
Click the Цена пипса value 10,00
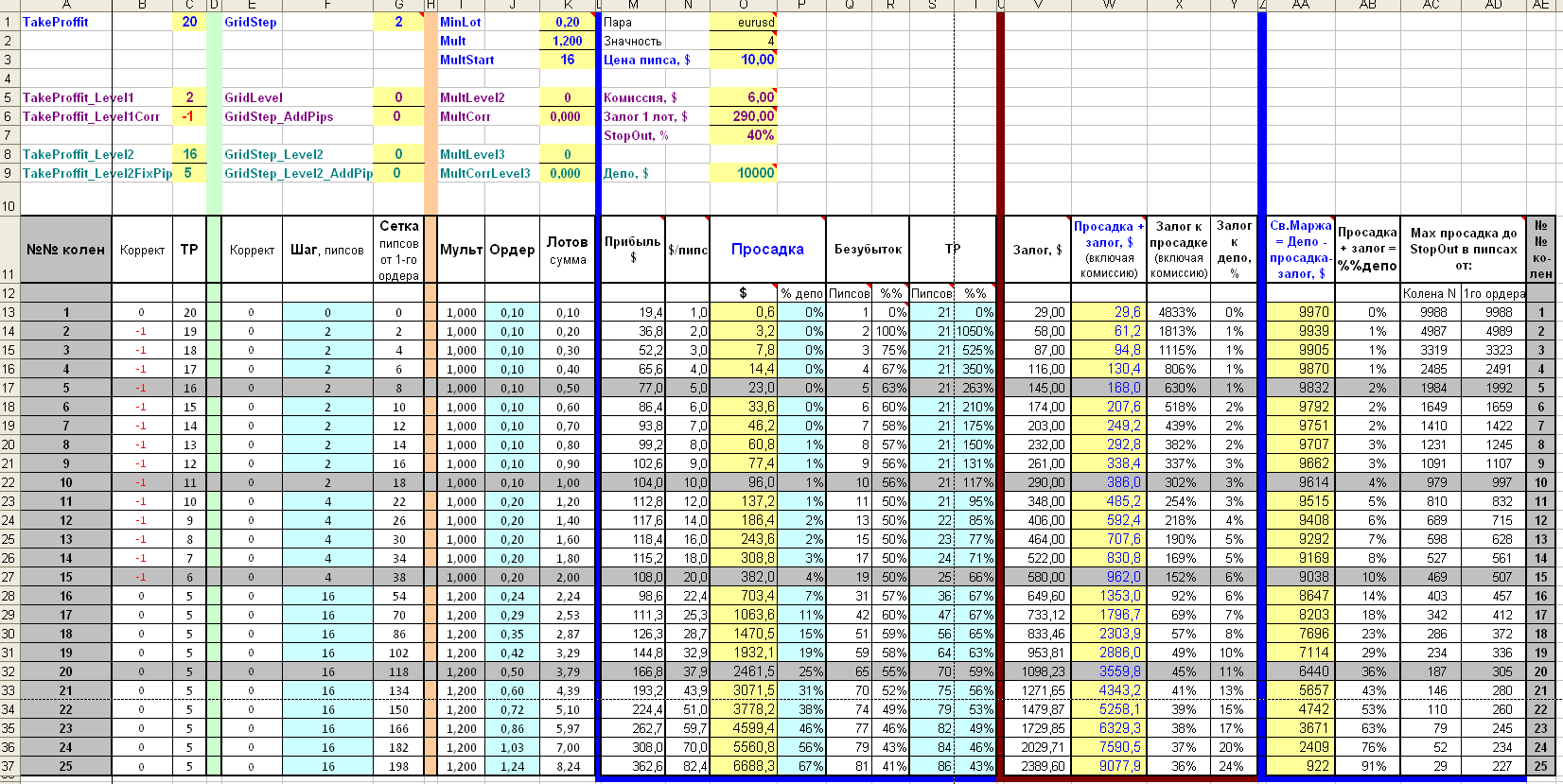(x=743, y=60)
